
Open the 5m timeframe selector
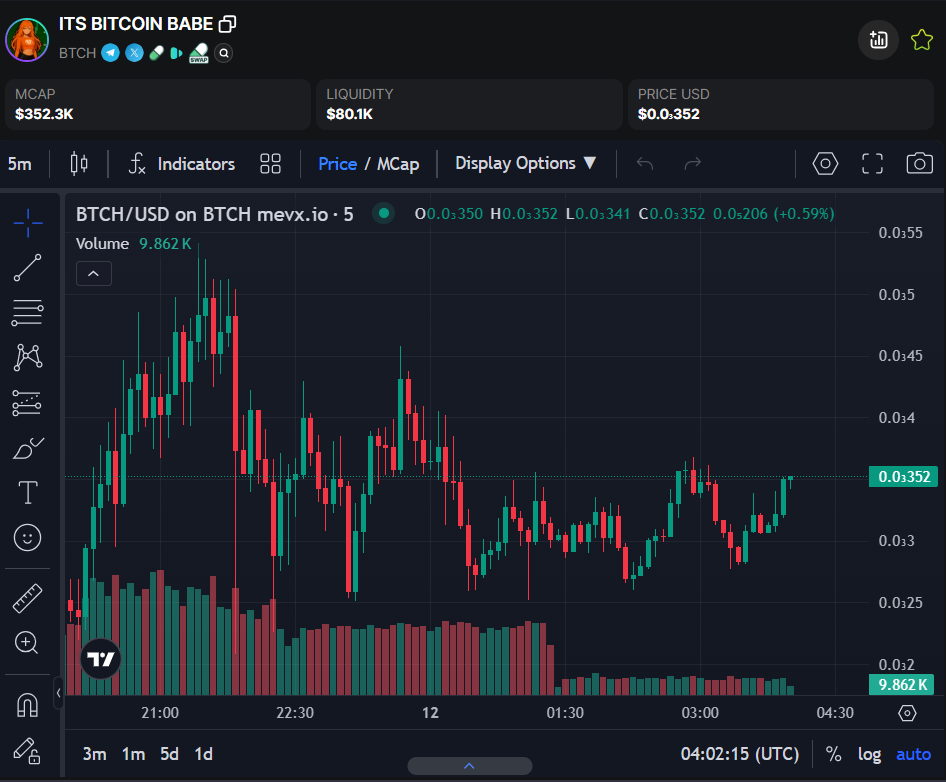point(19,164)
